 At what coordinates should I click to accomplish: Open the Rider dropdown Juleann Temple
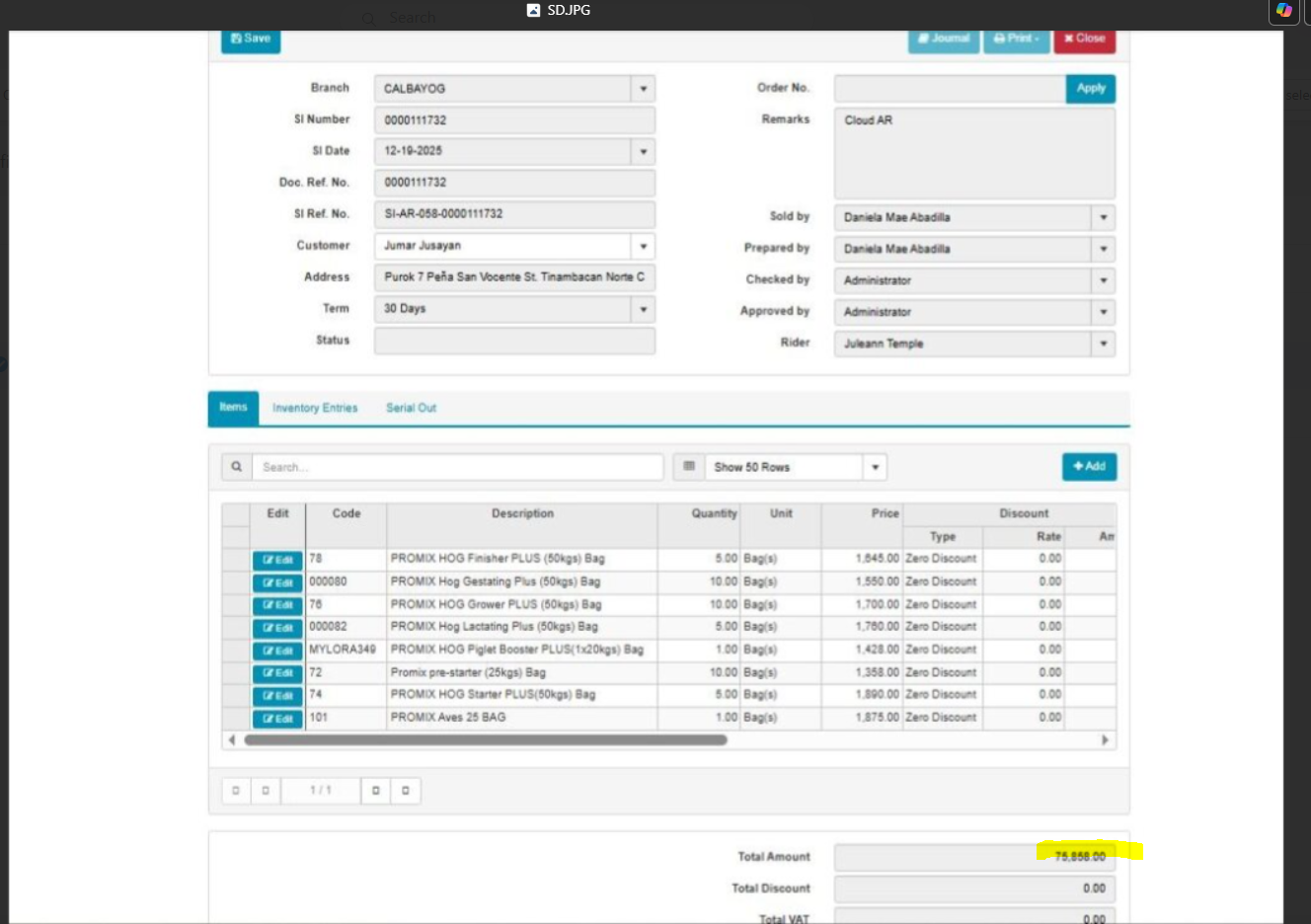click(1103, 344)
